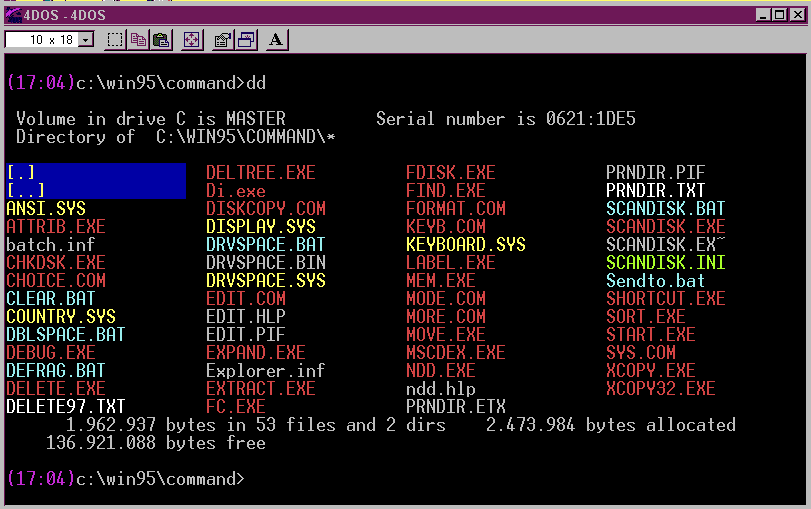Click MEM.EXE file name
Image resolution: width=811 pixels, height=509 pixels.
(441, 280)
